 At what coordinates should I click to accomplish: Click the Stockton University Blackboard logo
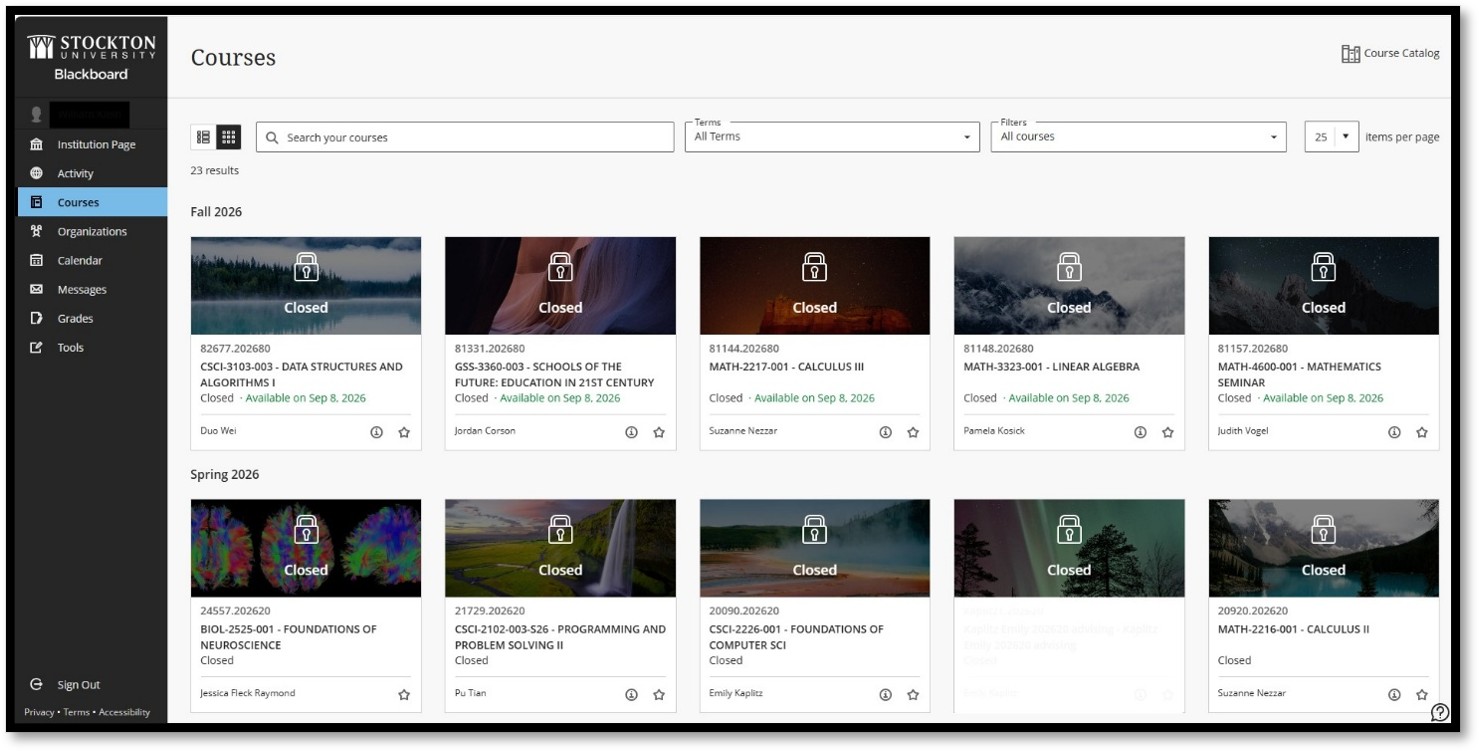coord(92,58)
